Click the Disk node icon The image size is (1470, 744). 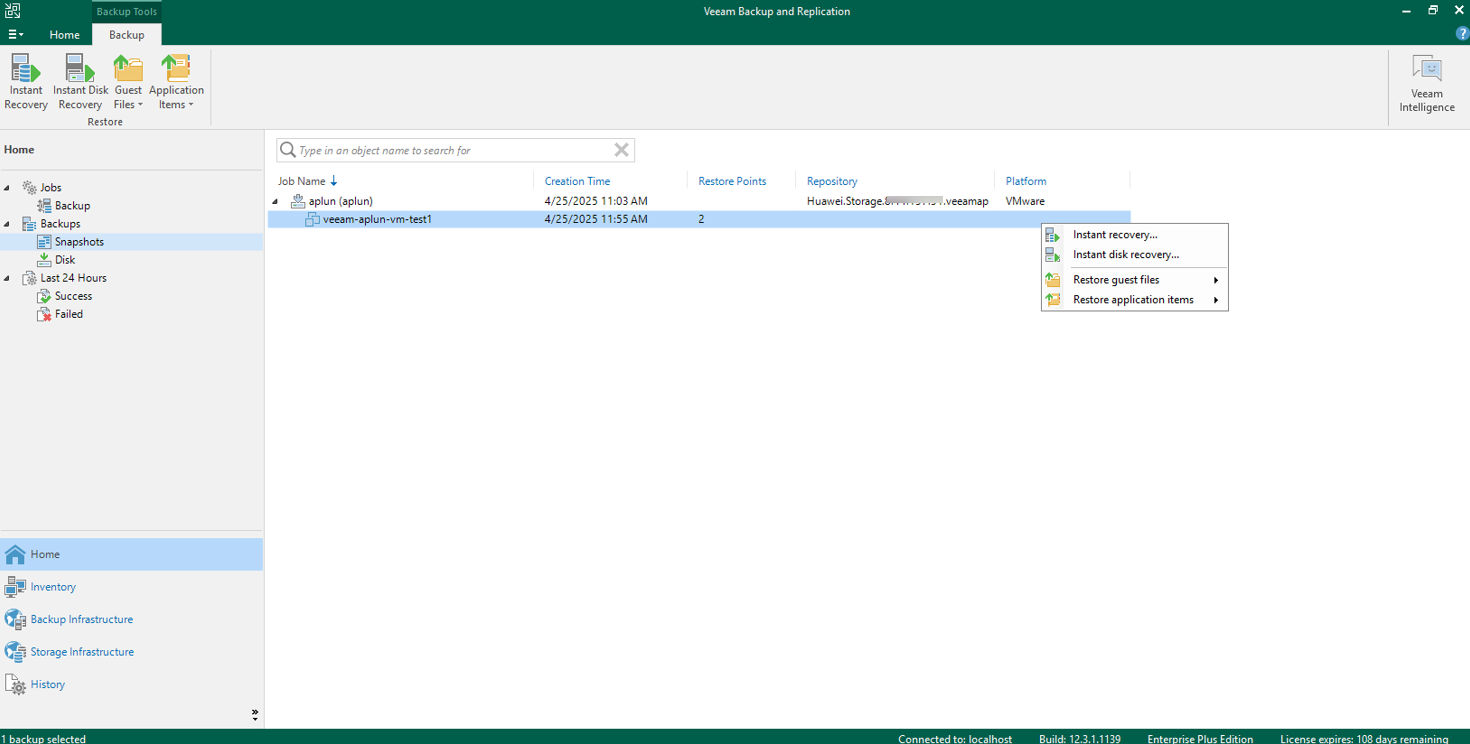point(44,260)
